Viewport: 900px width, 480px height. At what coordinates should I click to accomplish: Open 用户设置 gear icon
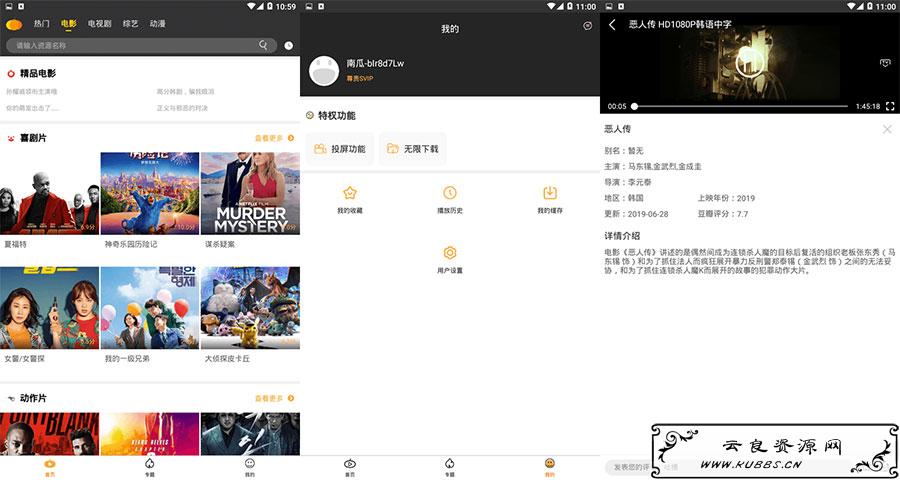coord(449,253)
